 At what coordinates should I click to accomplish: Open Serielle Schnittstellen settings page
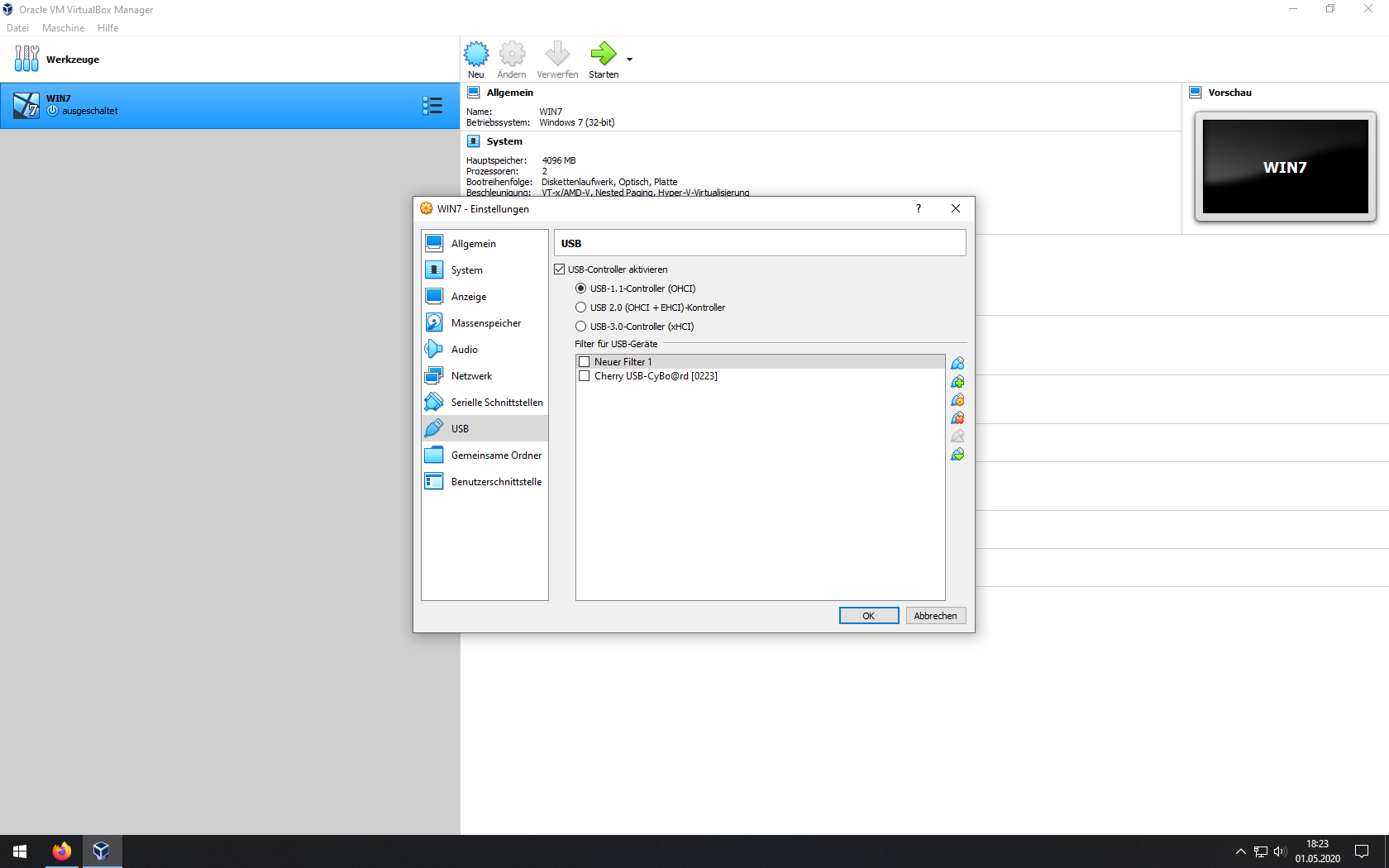click(x=484, y=403)
